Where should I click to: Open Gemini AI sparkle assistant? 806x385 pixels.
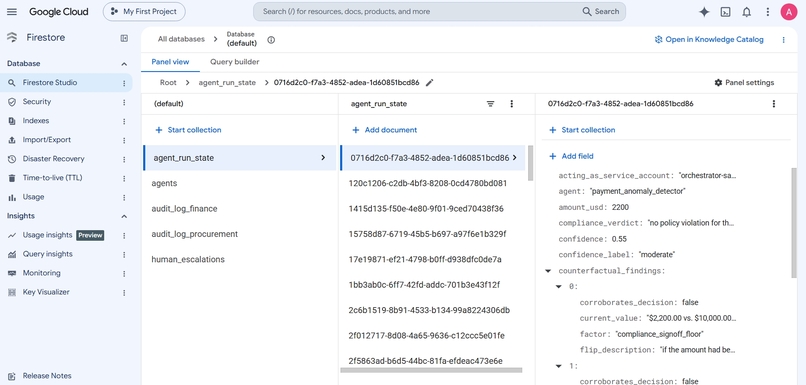[x=704, y=12]
